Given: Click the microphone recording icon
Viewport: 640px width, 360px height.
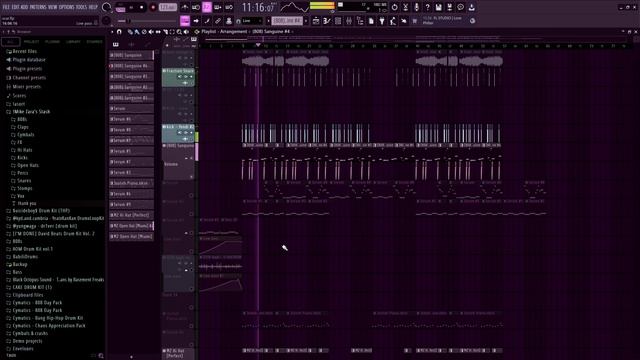Looking at the screenshot, I should [x=416, y=7].
